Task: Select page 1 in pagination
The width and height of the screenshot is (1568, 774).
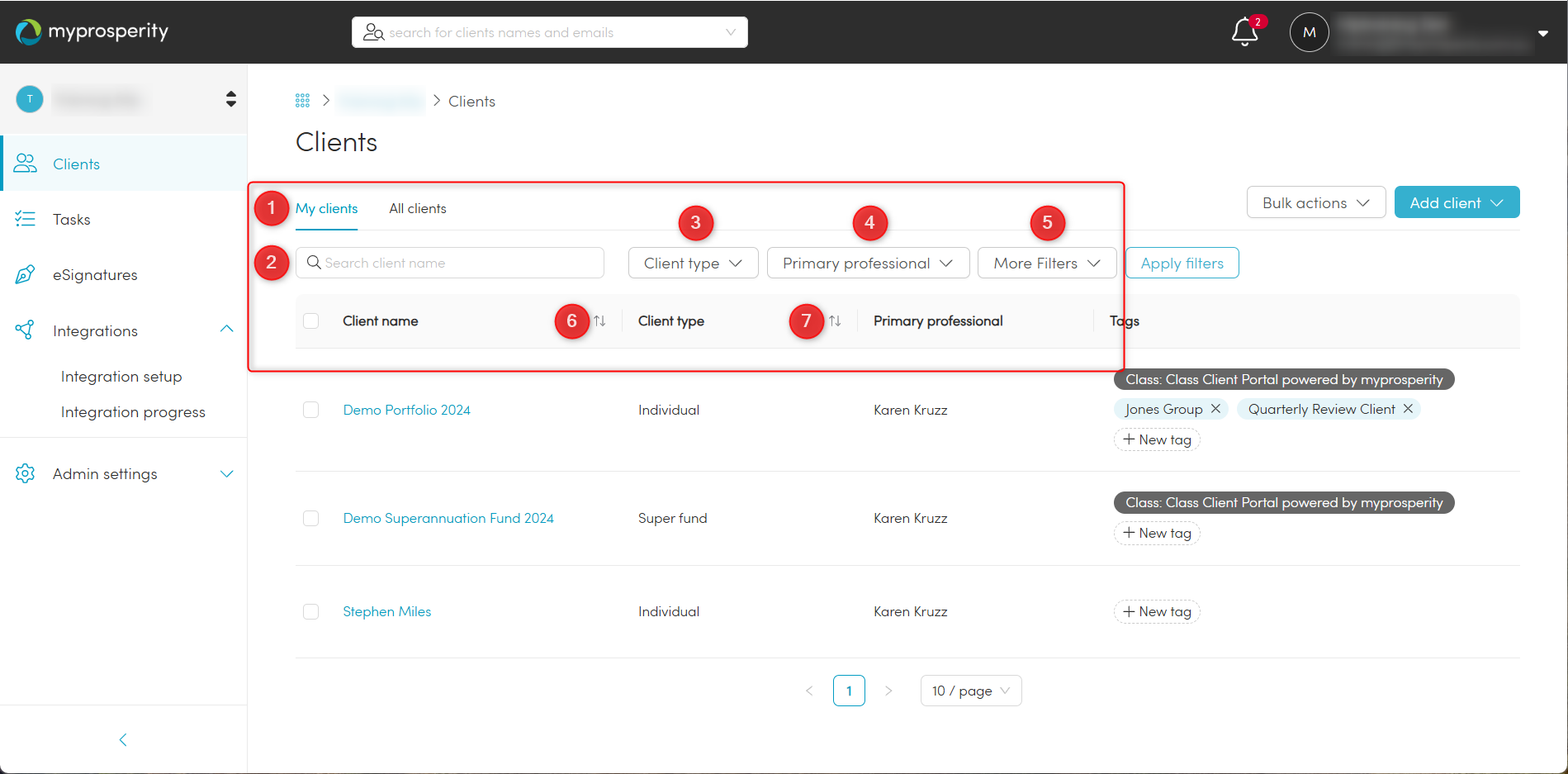Action: point(849,691)
